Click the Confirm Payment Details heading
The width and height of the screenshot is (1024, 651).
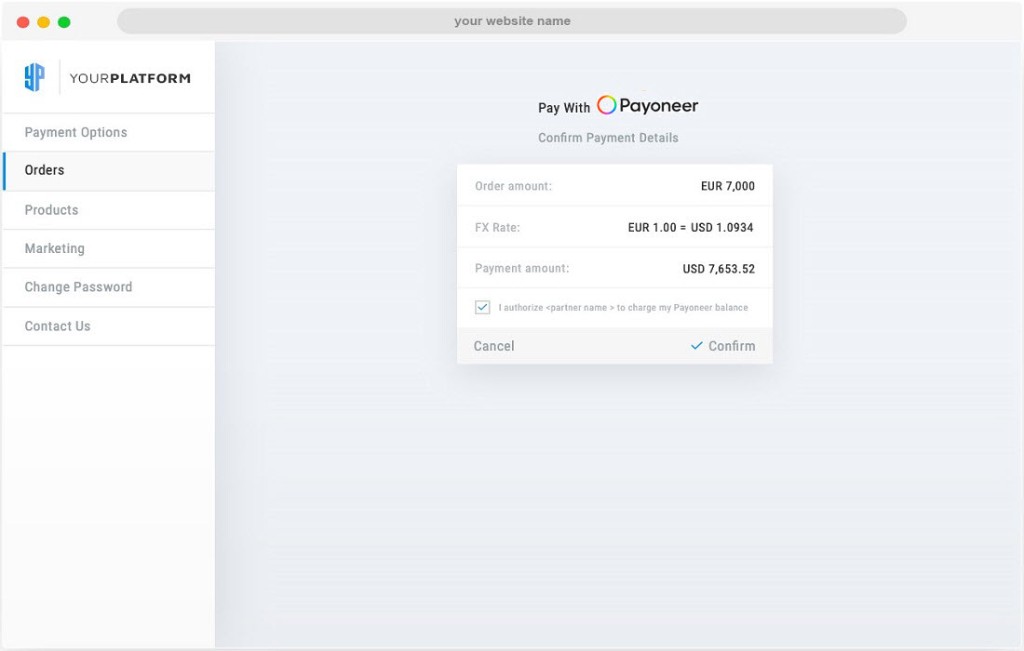(x=608, y=138)
